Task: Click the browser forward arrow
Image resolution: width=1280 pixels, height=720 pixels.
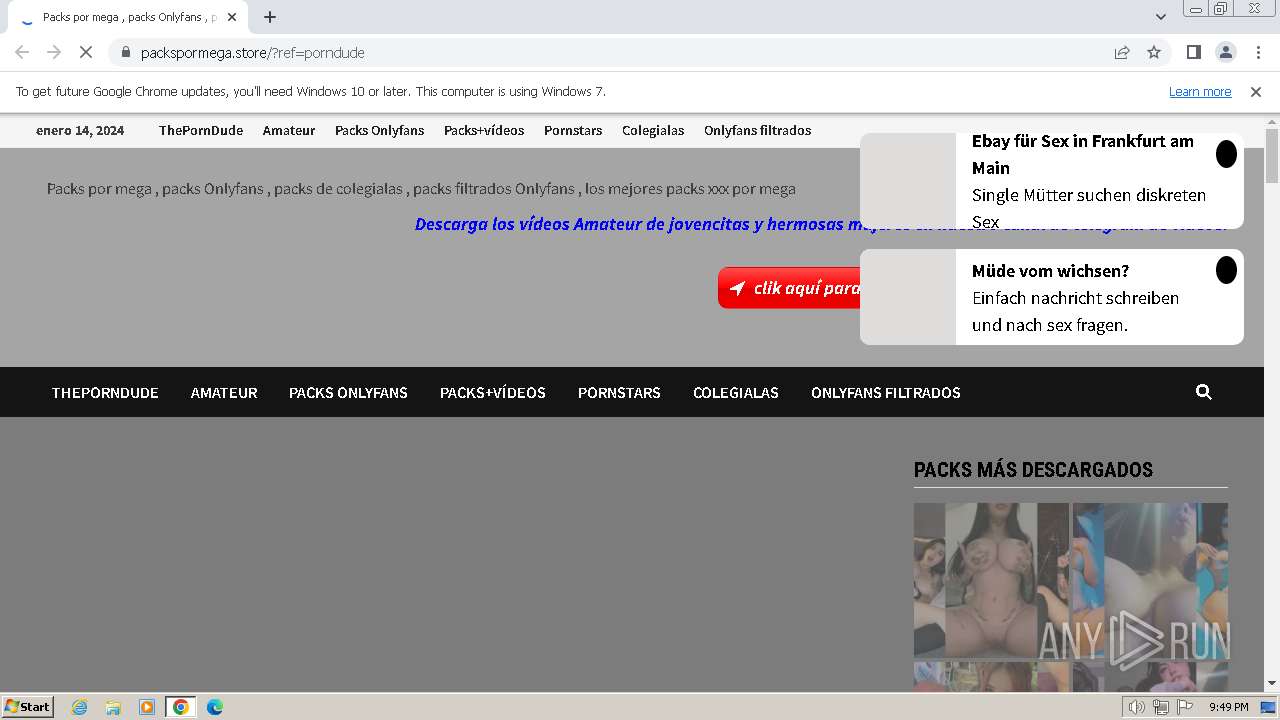Action: [54, 52]
